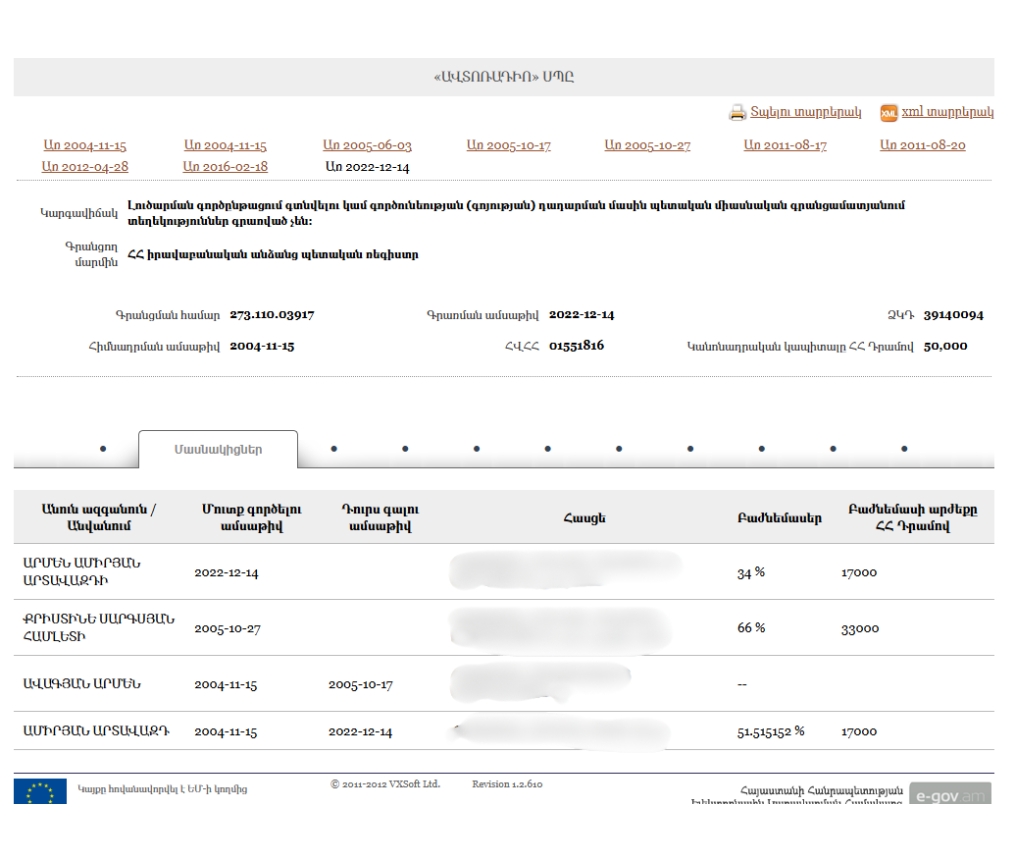Open the record dated Առ 2005-10-17
This screenshot has width=1015, height=858.
508,147
